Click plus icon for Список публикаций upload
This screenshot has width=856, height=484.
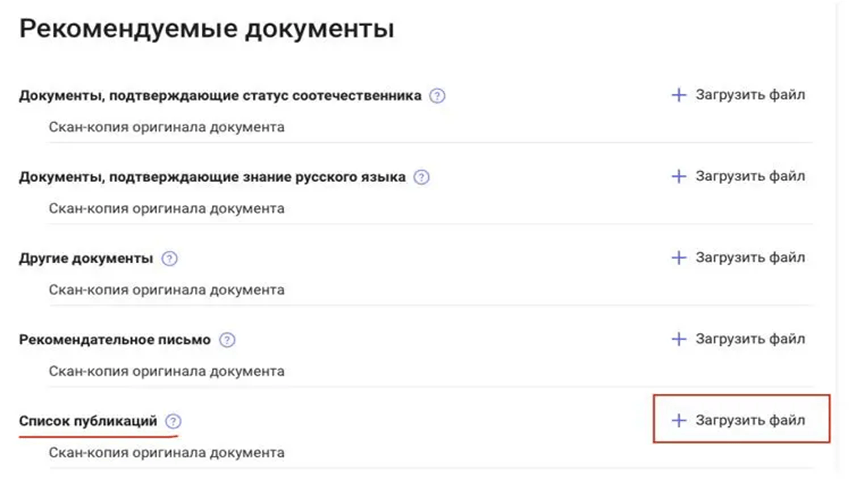click(x=678, y=421)
